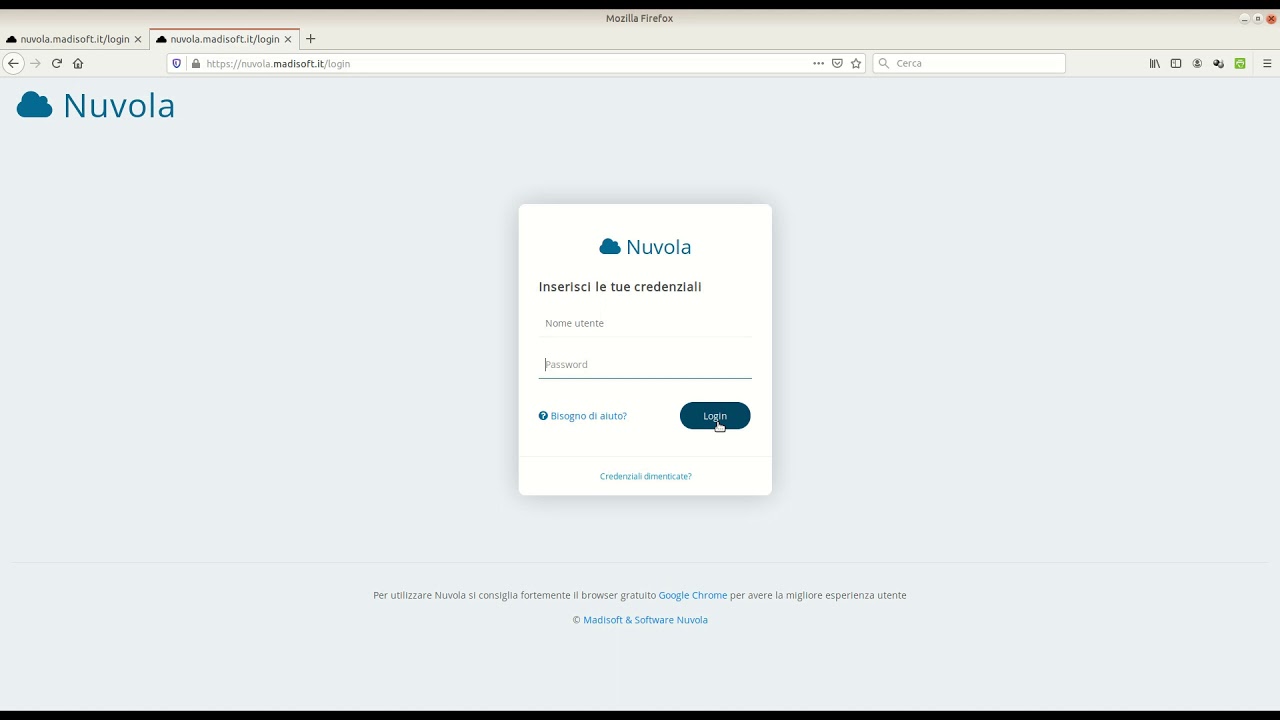Click the question mark help icon
The image size is (1280, 720).
pyautogui.click(x=543, y=416)
